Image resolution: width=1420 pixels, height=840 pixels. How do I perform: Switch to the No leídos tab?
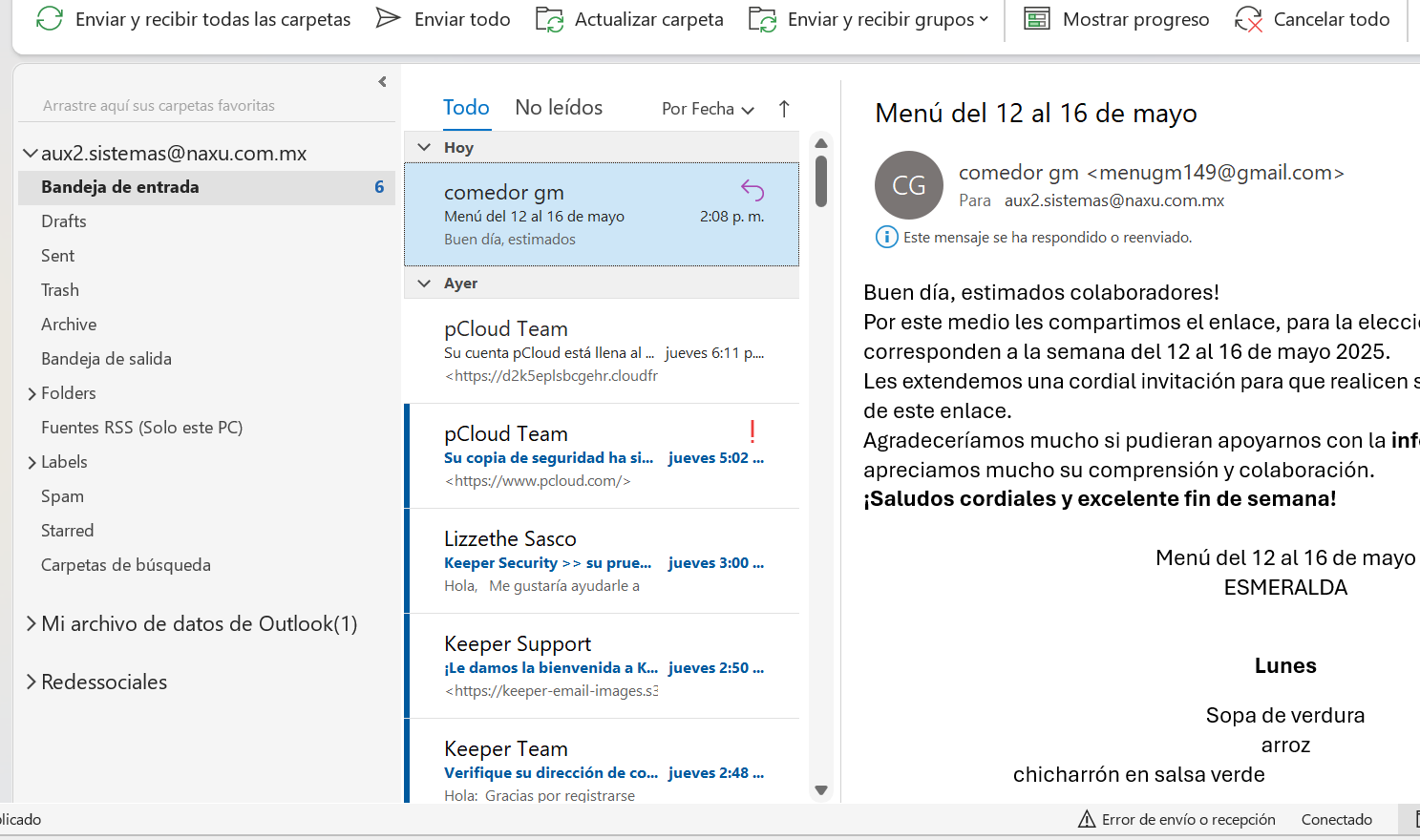pyautogui.click(x=559, y=108)
